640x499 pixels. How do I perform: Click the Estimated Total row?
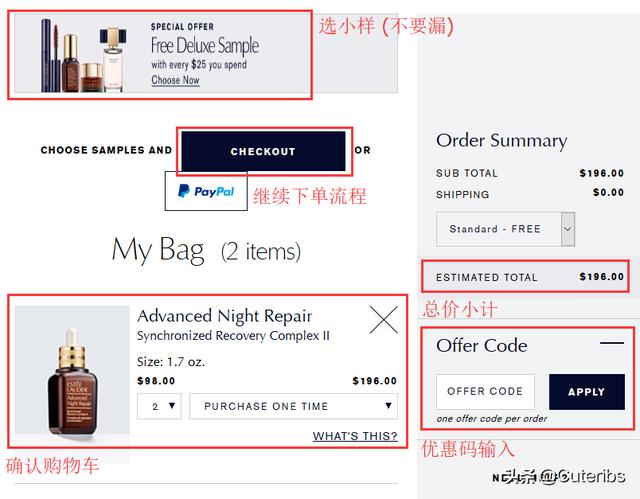[525, 277]
